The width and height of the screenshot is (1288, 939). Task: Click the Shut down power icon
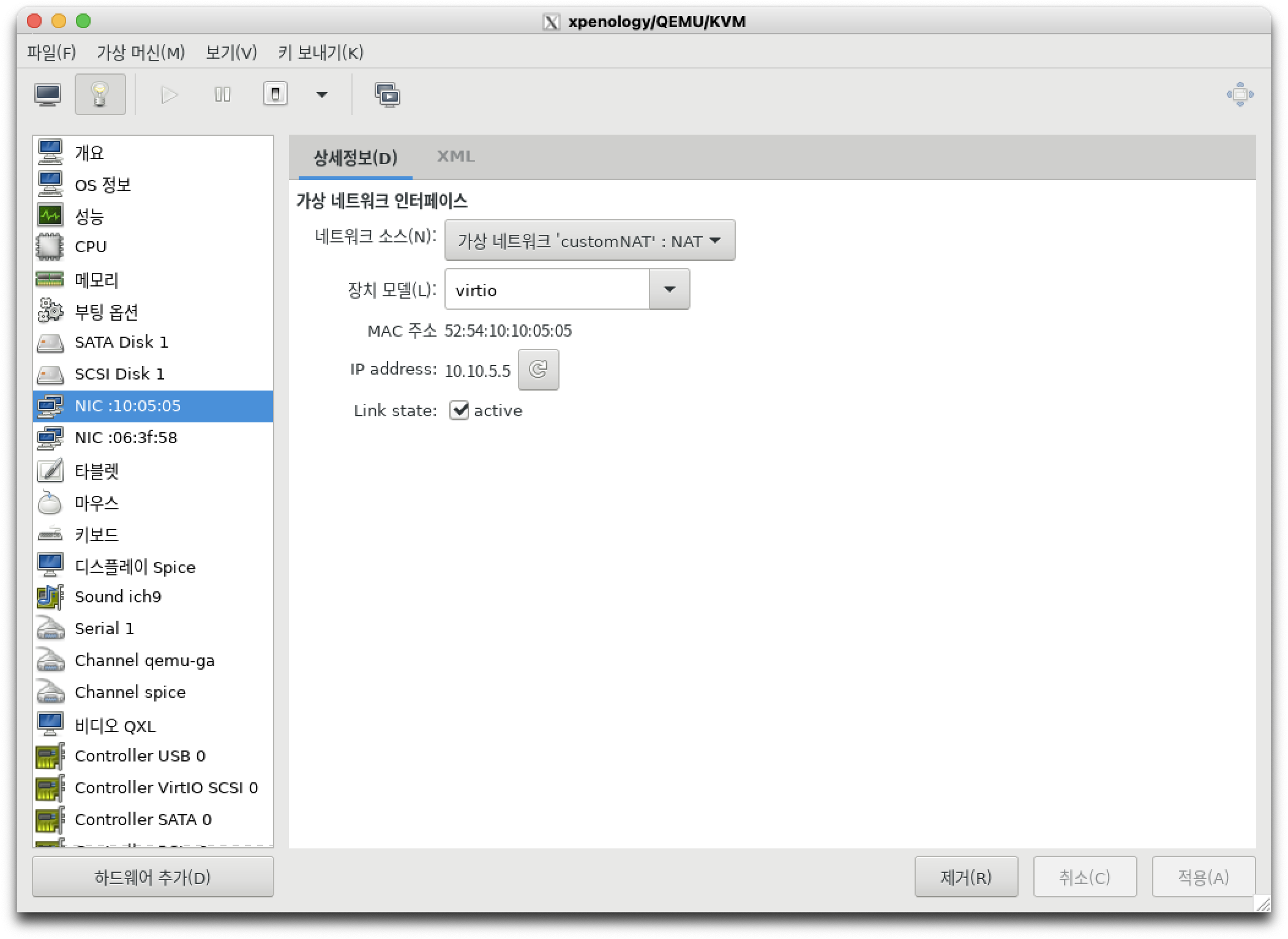275,95
